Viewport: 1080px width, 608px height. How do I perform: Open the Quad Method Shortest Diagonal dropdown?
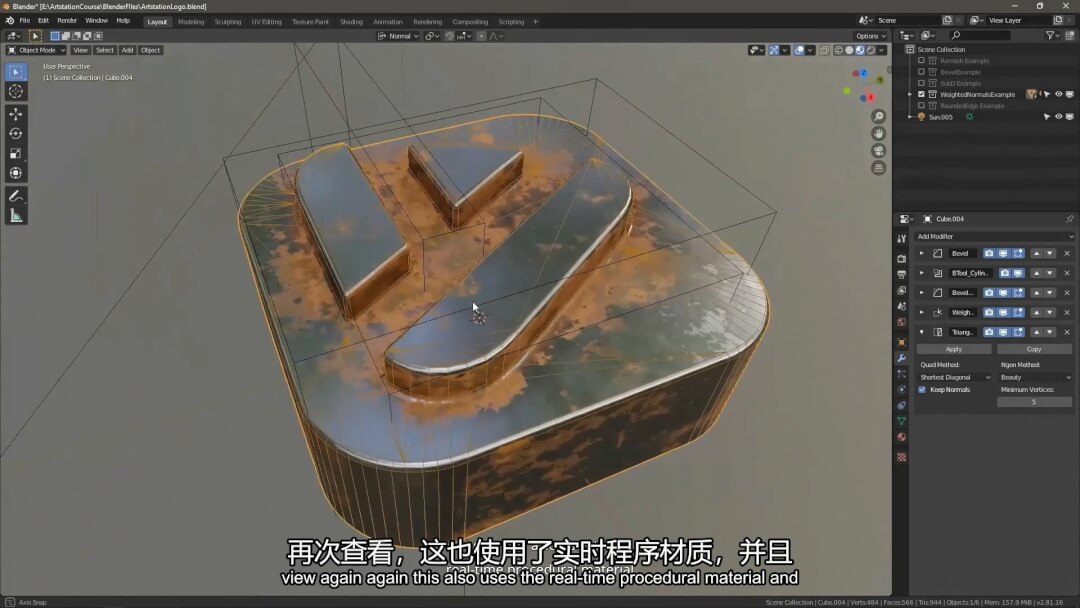955,377
